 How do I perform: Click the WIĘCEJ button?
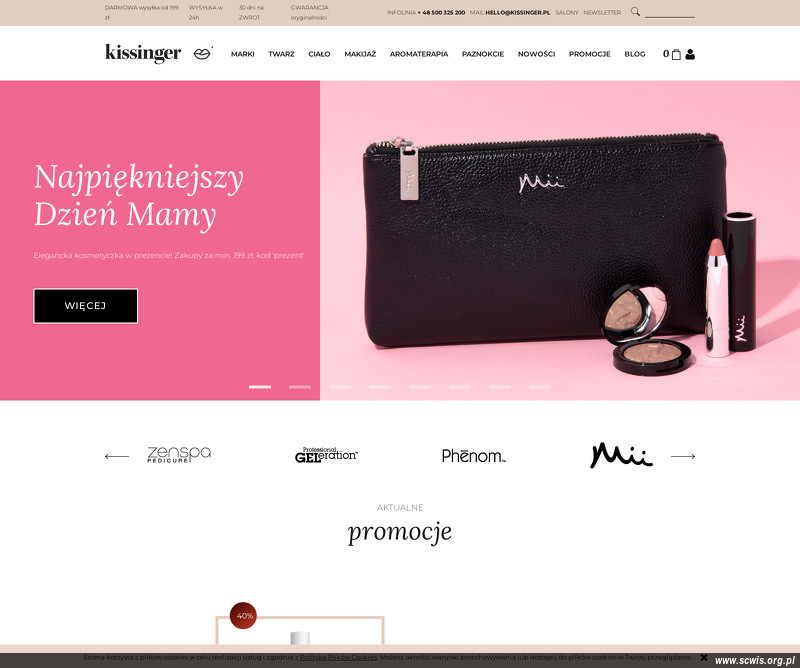(x=86, y=306)
